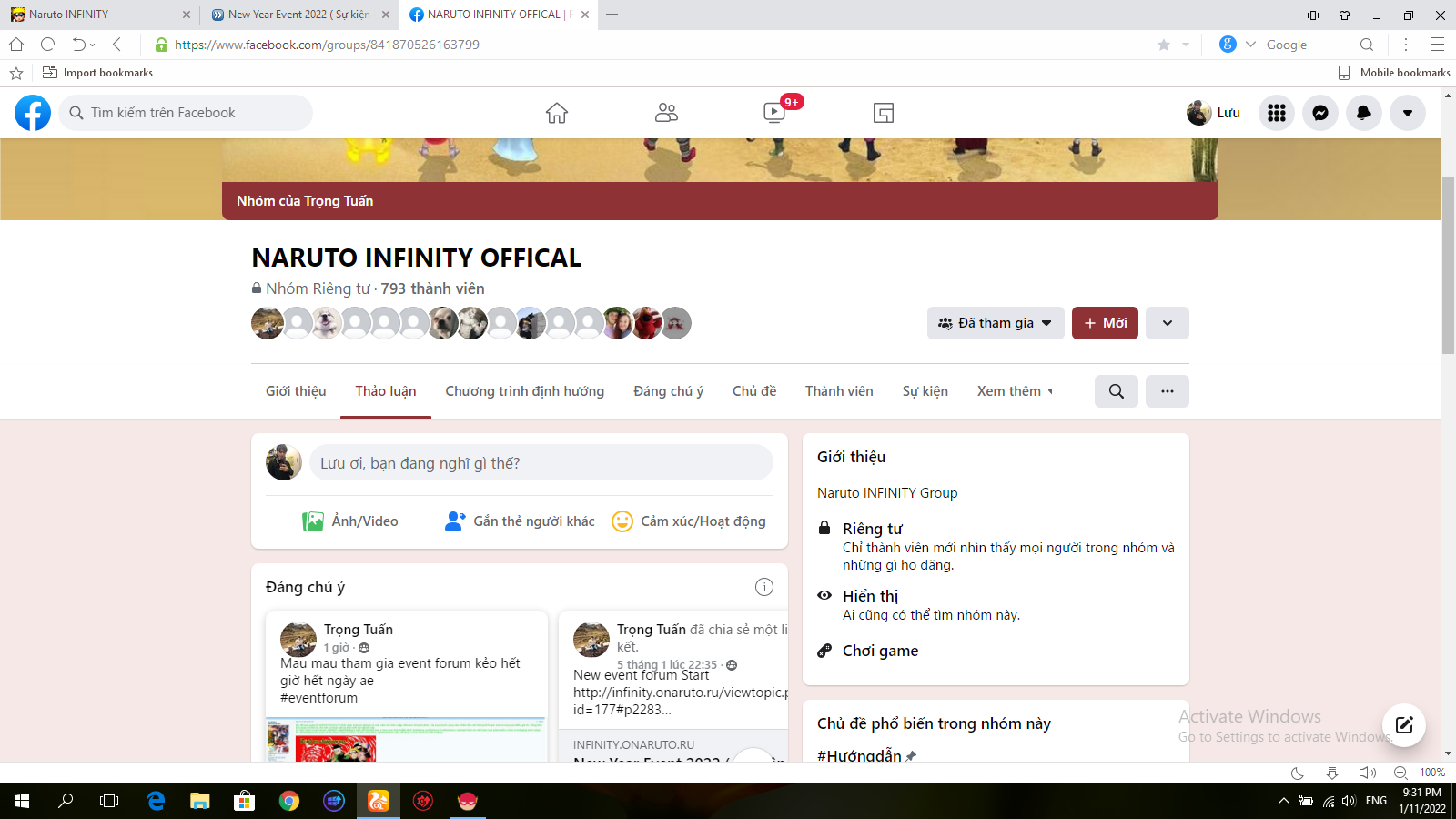Open the group's three-dot options button
Screen dimensions: 1456x819
pyautogui.click(x=1168, y=391)
